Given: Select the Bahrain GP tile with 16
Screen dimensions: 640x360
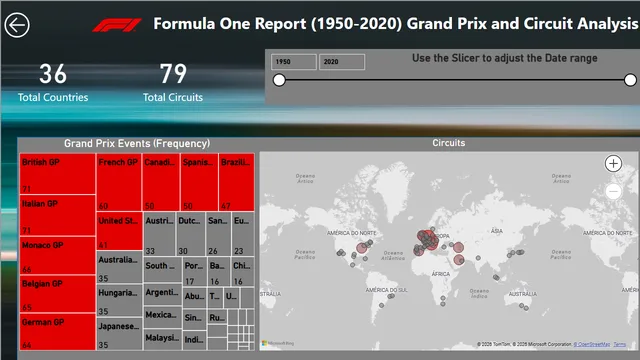Looking at the screenshot, I should [219, 271].
